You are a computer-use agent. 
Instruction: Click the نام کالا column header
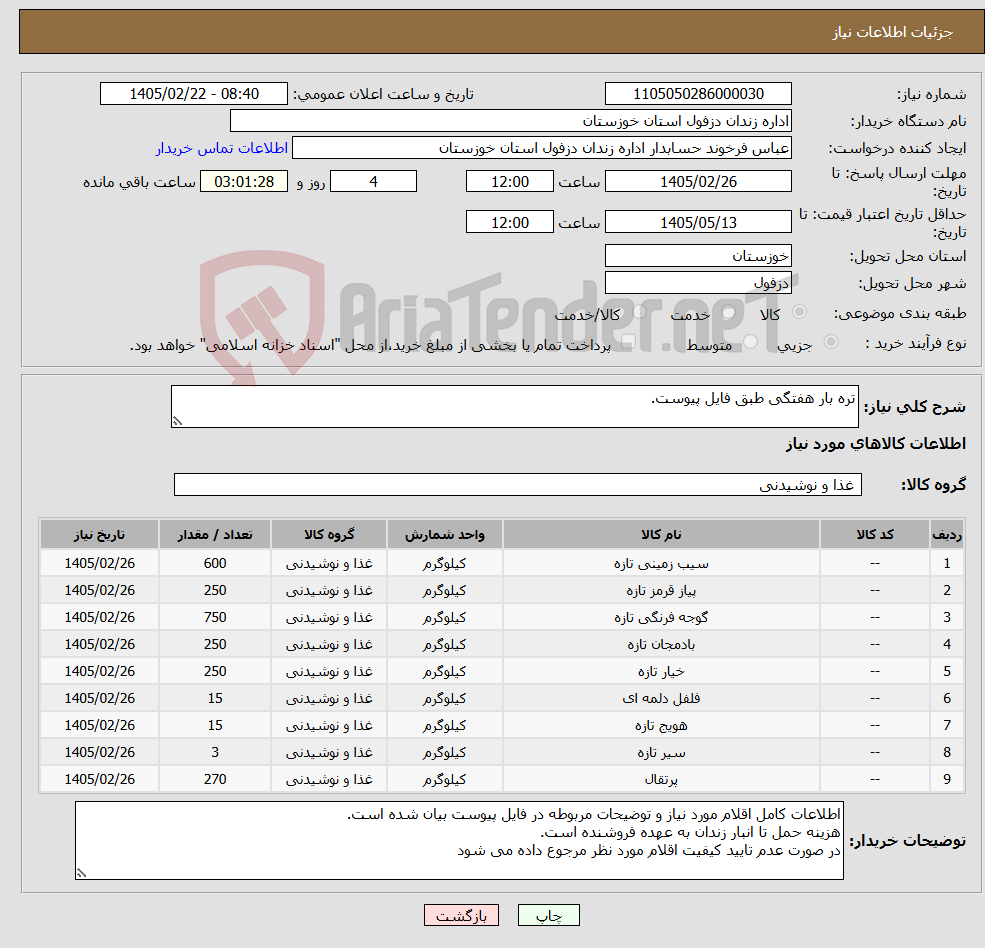pos(661,534)
